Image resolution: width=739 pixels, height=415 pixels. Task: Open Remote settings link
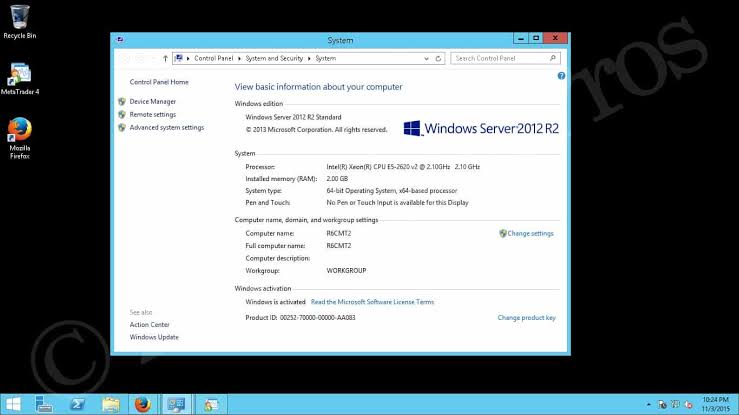pos(153,114)
